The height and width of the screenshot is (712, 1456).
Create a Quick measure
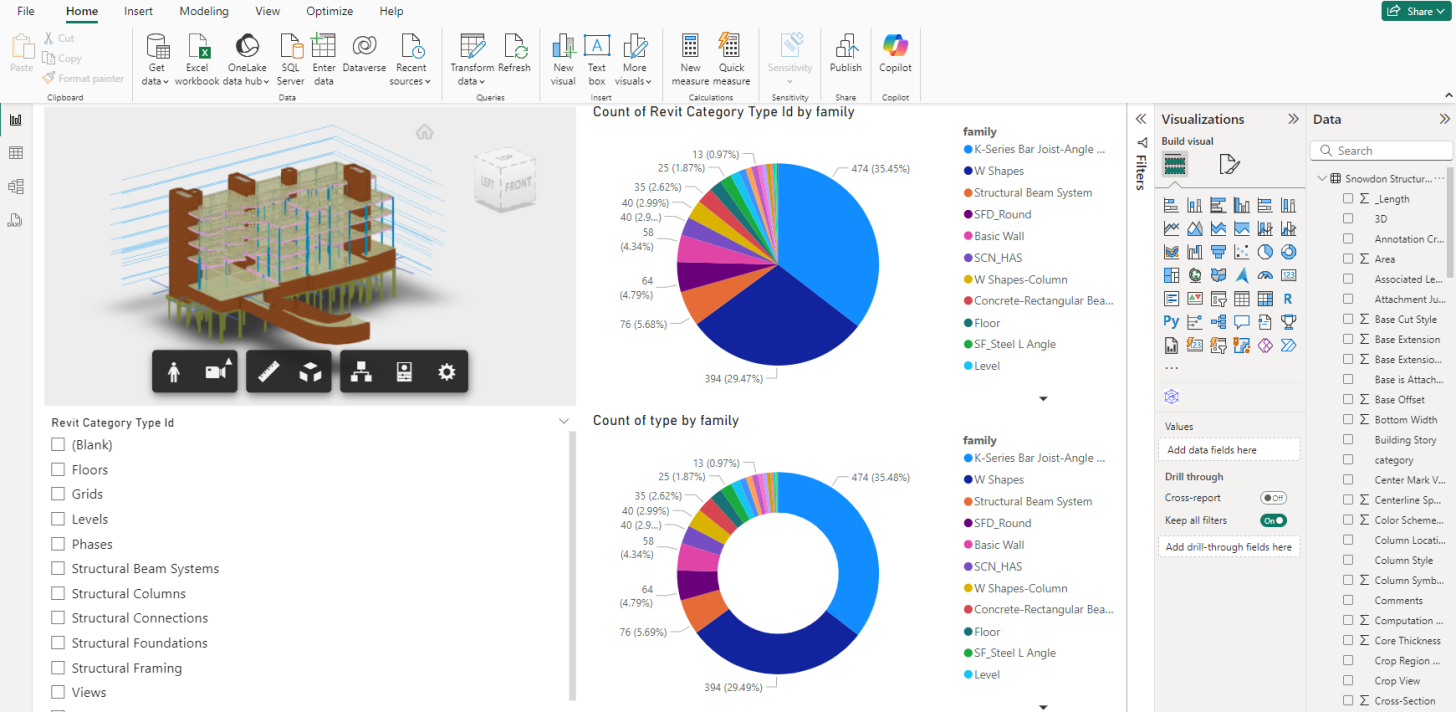click(731, 59)
